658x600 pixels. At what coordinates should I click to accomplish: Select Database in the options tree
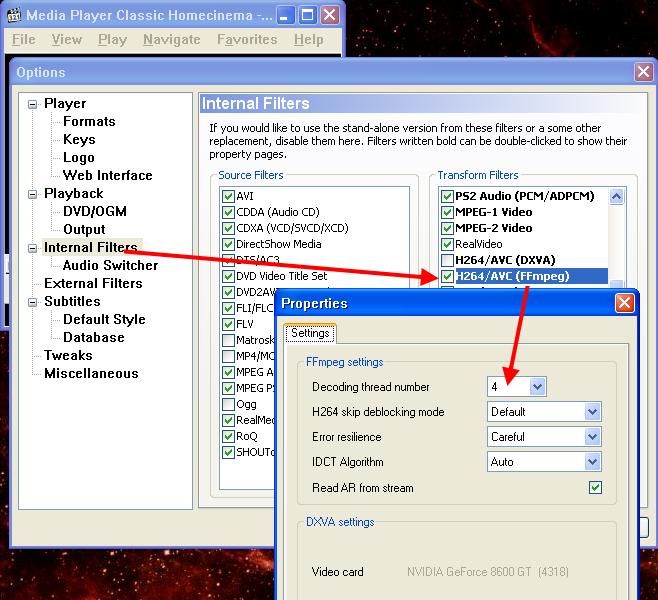coord(94,337)
